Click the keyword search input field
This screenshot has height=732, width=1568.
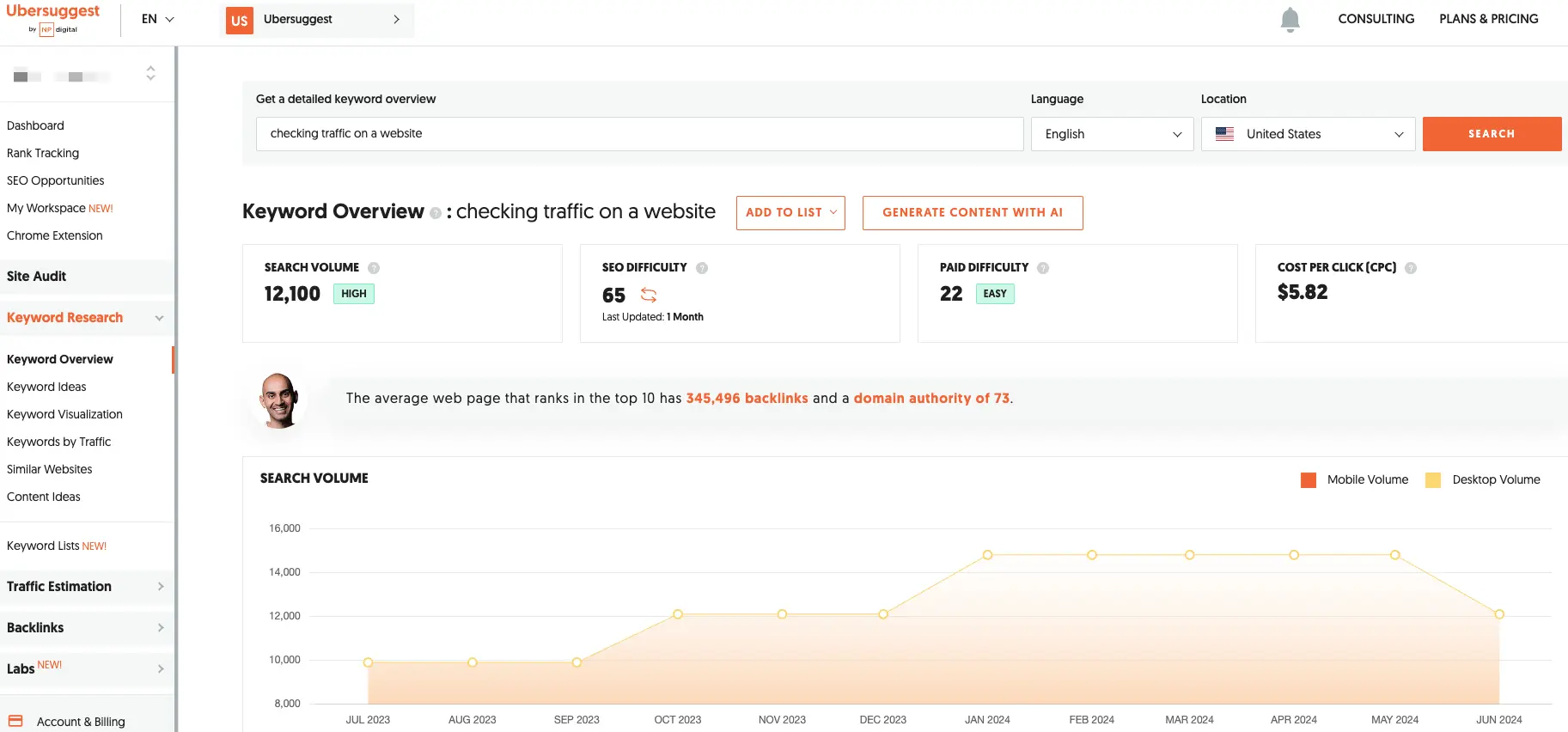(639, 134)
